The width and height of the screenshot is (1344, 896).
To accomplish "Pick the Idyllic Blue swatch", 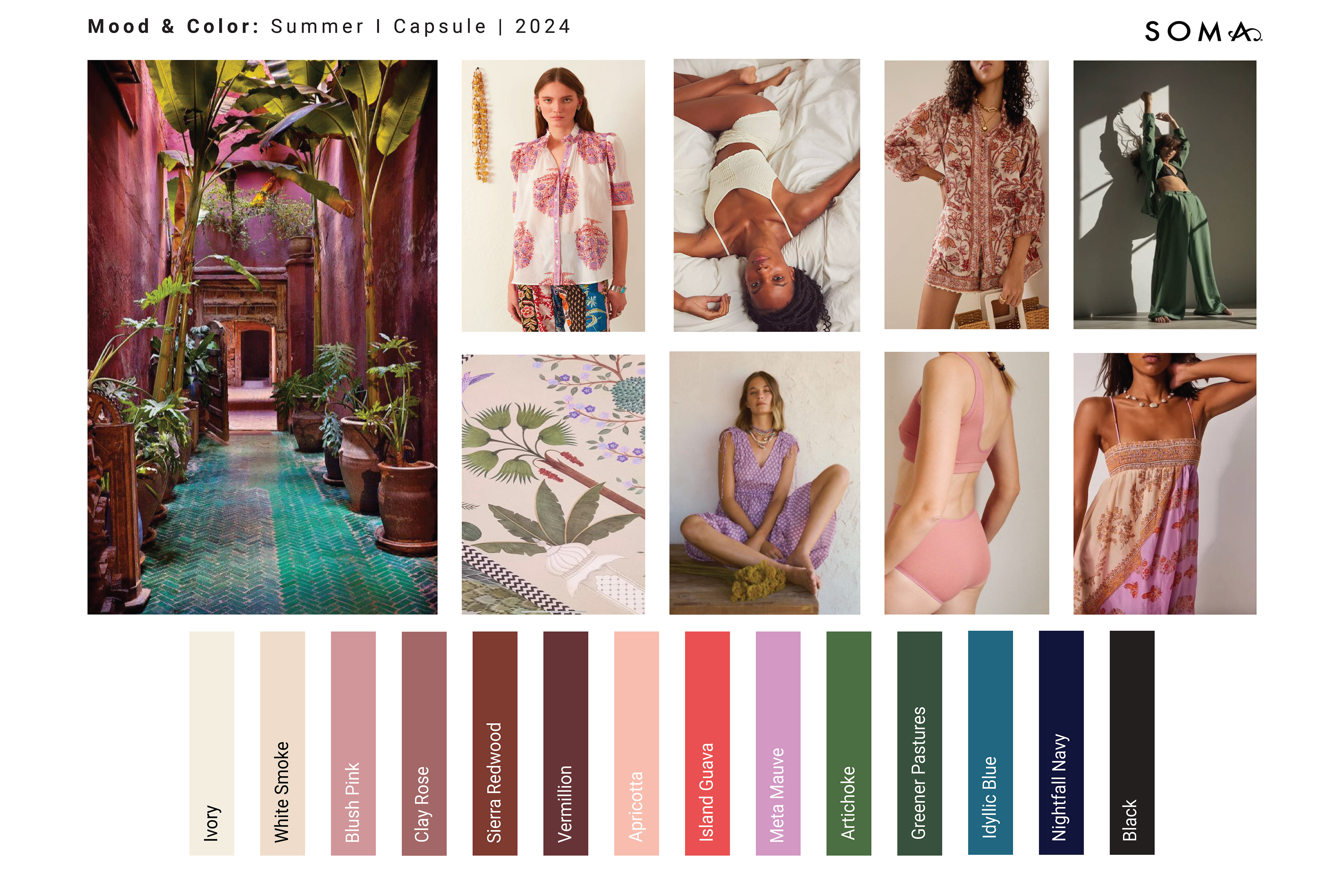I will click(x=991, y=742).
